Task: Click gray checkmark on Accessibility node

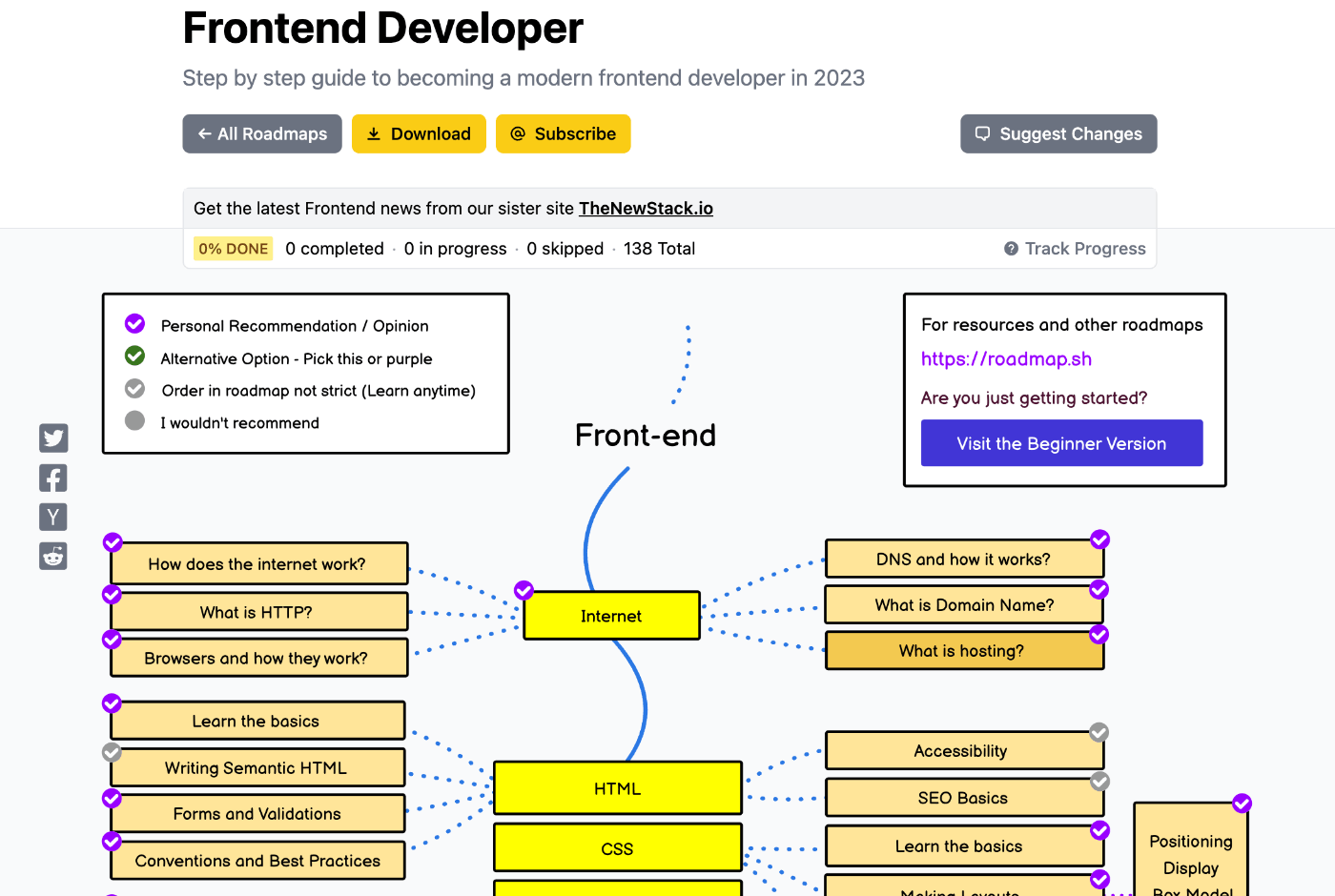Action: click(1099, 732)
